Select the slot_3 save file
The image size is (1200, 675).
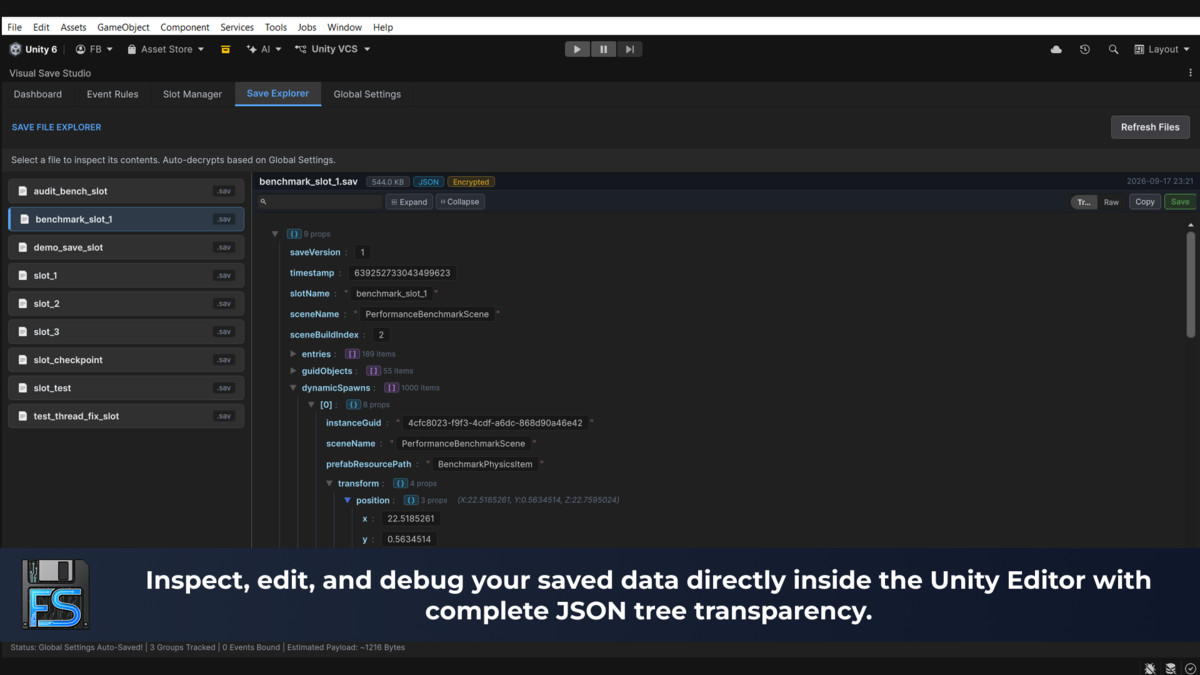126,331
